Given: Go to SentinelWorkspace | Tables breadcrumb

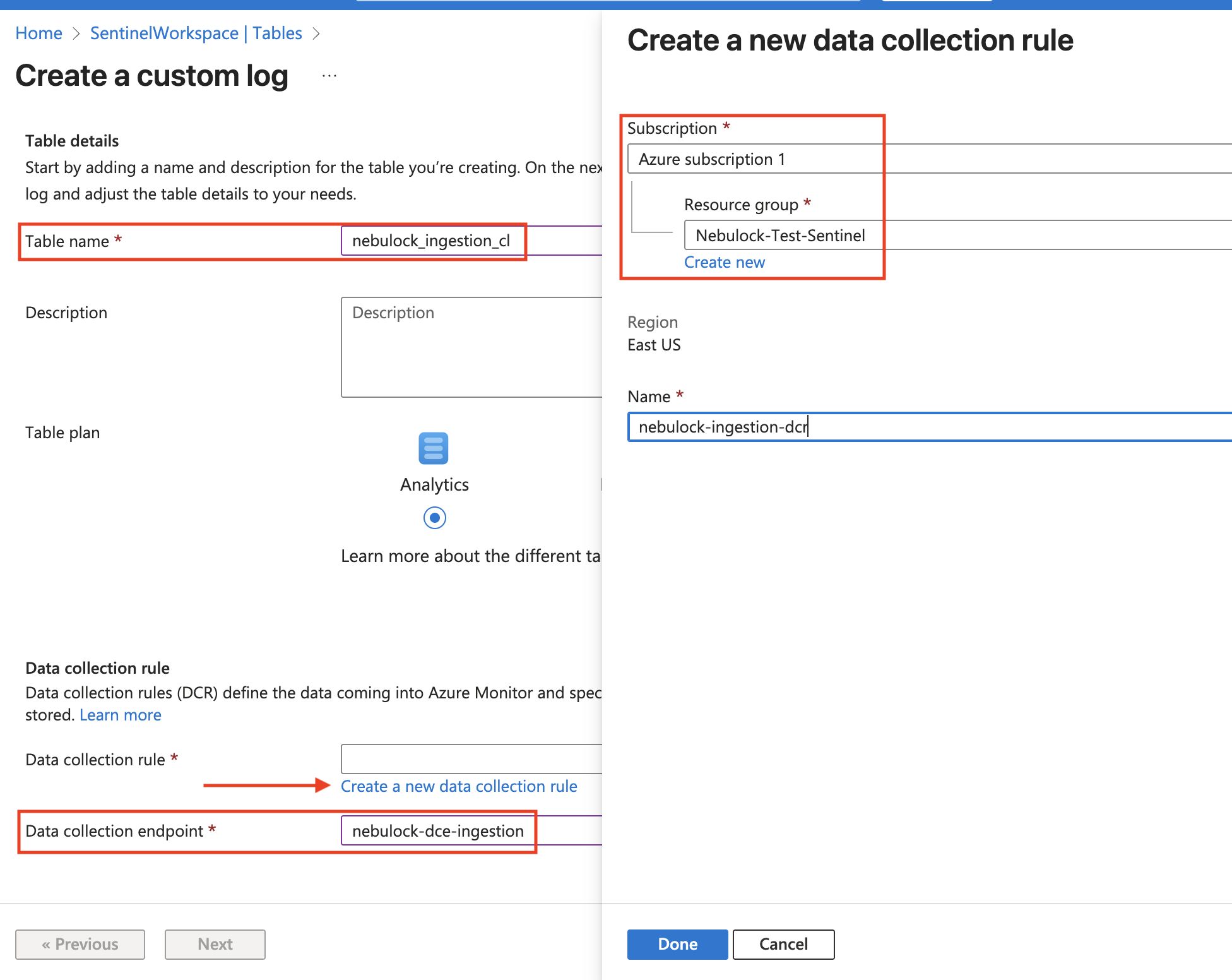Looking at the screenshot, I should point(196,33).
